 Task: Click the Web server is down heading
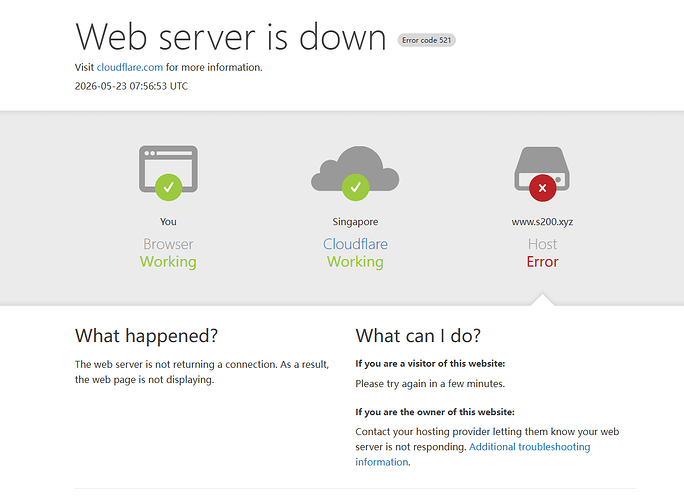coord(231,37)
